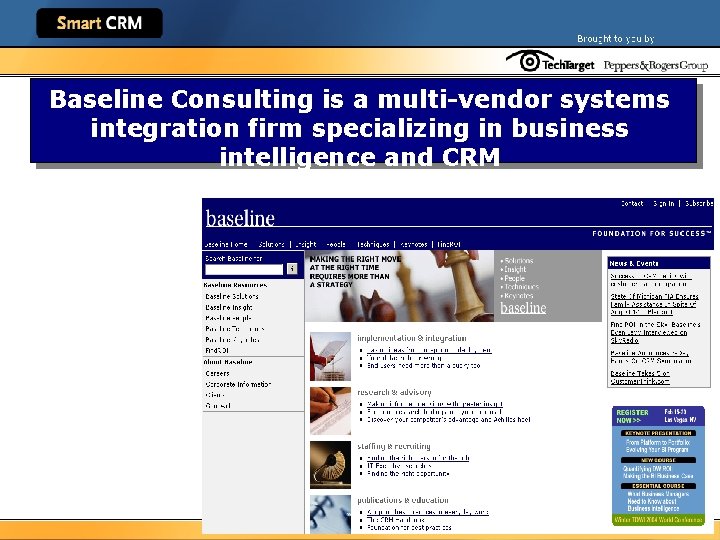This screenshot has height=540, width=720.
Task: Click the 'Brought to you by' text
Action: (x=615, y=39)
